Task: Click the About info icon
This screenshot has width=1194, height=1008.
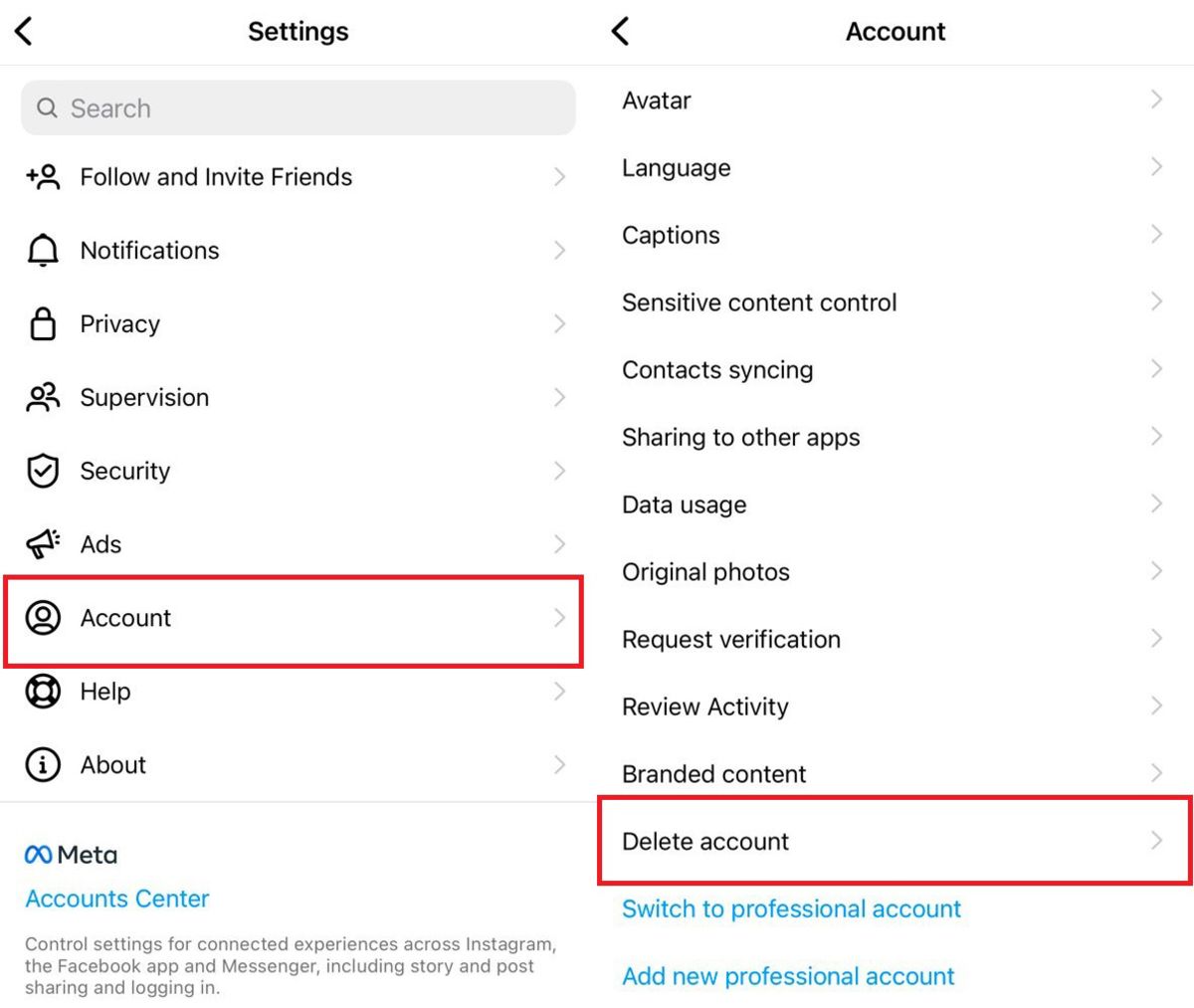Action: (x=43, y=765)
